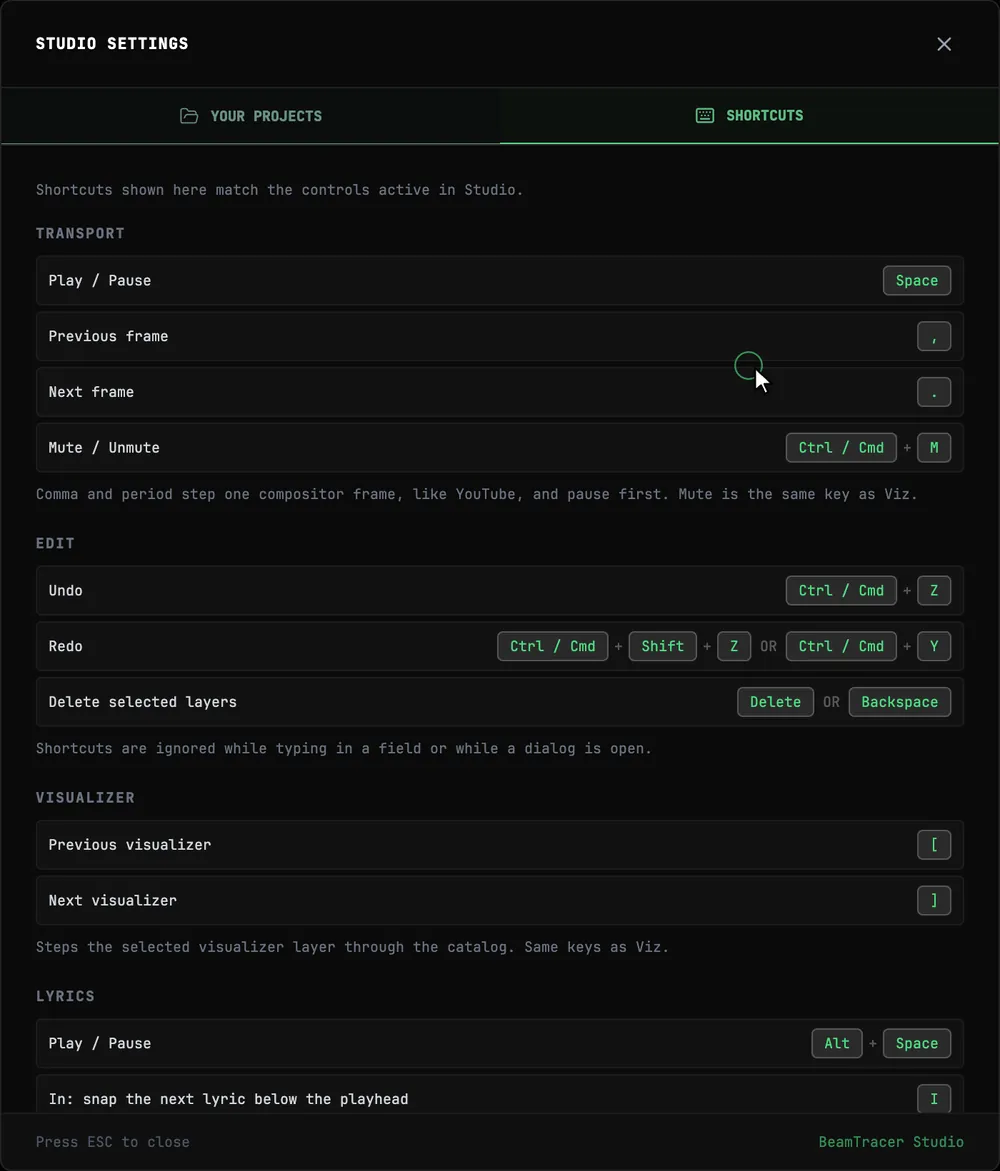Click the Ctrl / Cmd badge before Y
The height and width of the screenshot is (1171, 1000).
click(x=841, y=646)
